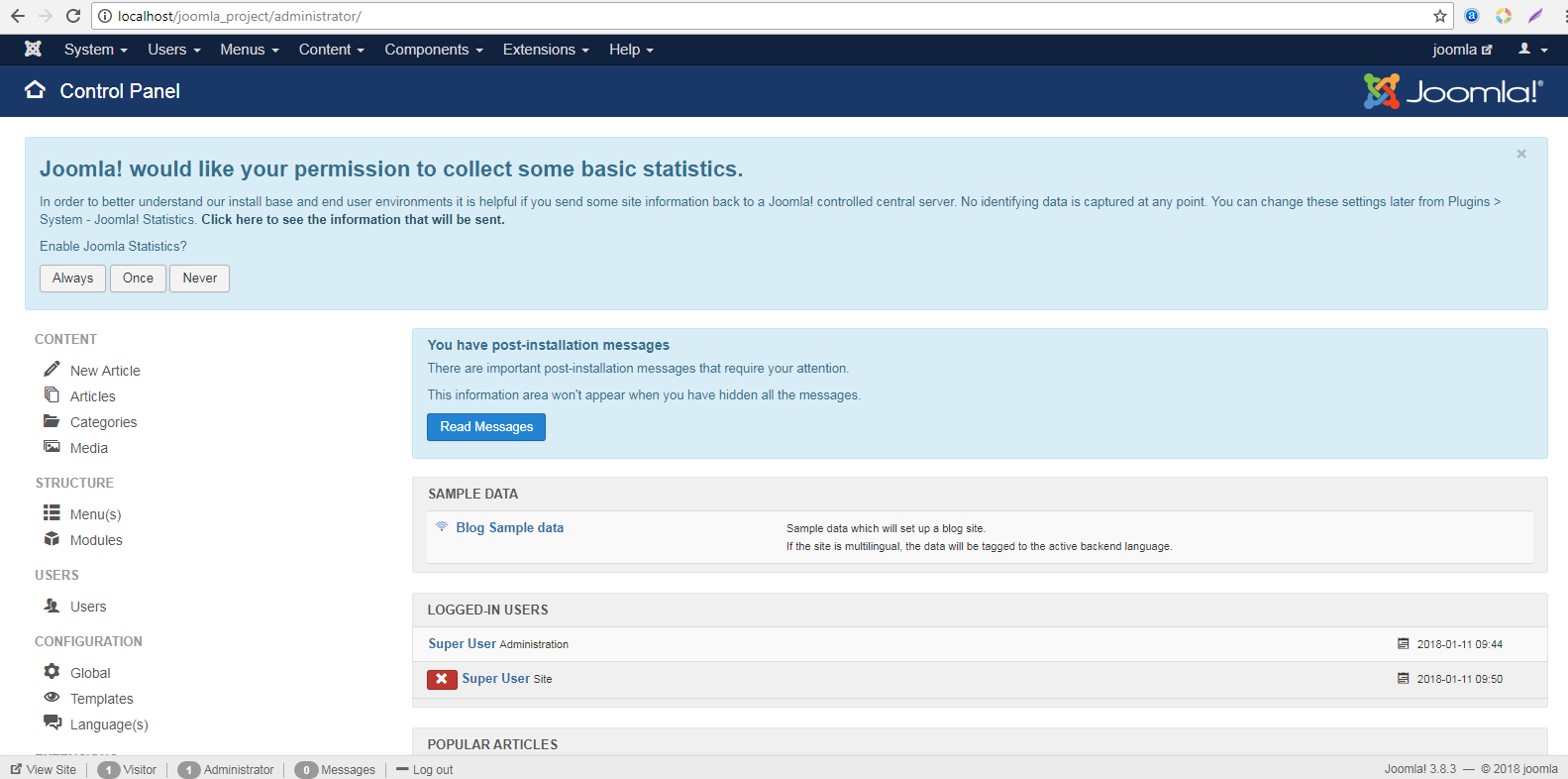Choose Always for Joomla Statistics
Image resolution: width=1568 pixels, height=779 pixels.
coord(72,278)
